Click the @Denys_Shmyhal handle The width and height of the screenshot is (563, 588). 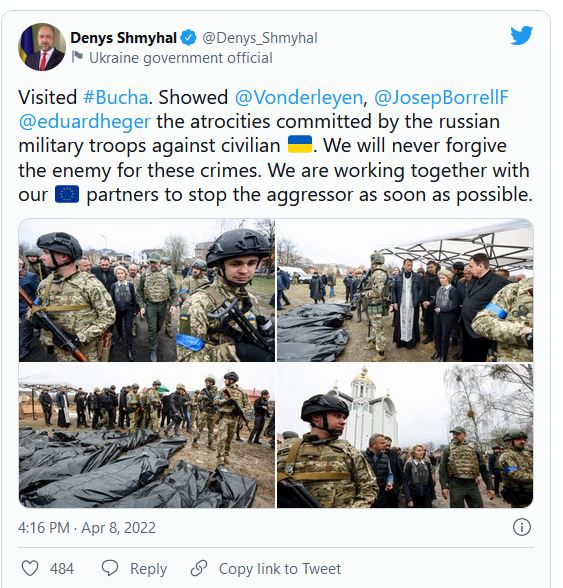[260, 38]
